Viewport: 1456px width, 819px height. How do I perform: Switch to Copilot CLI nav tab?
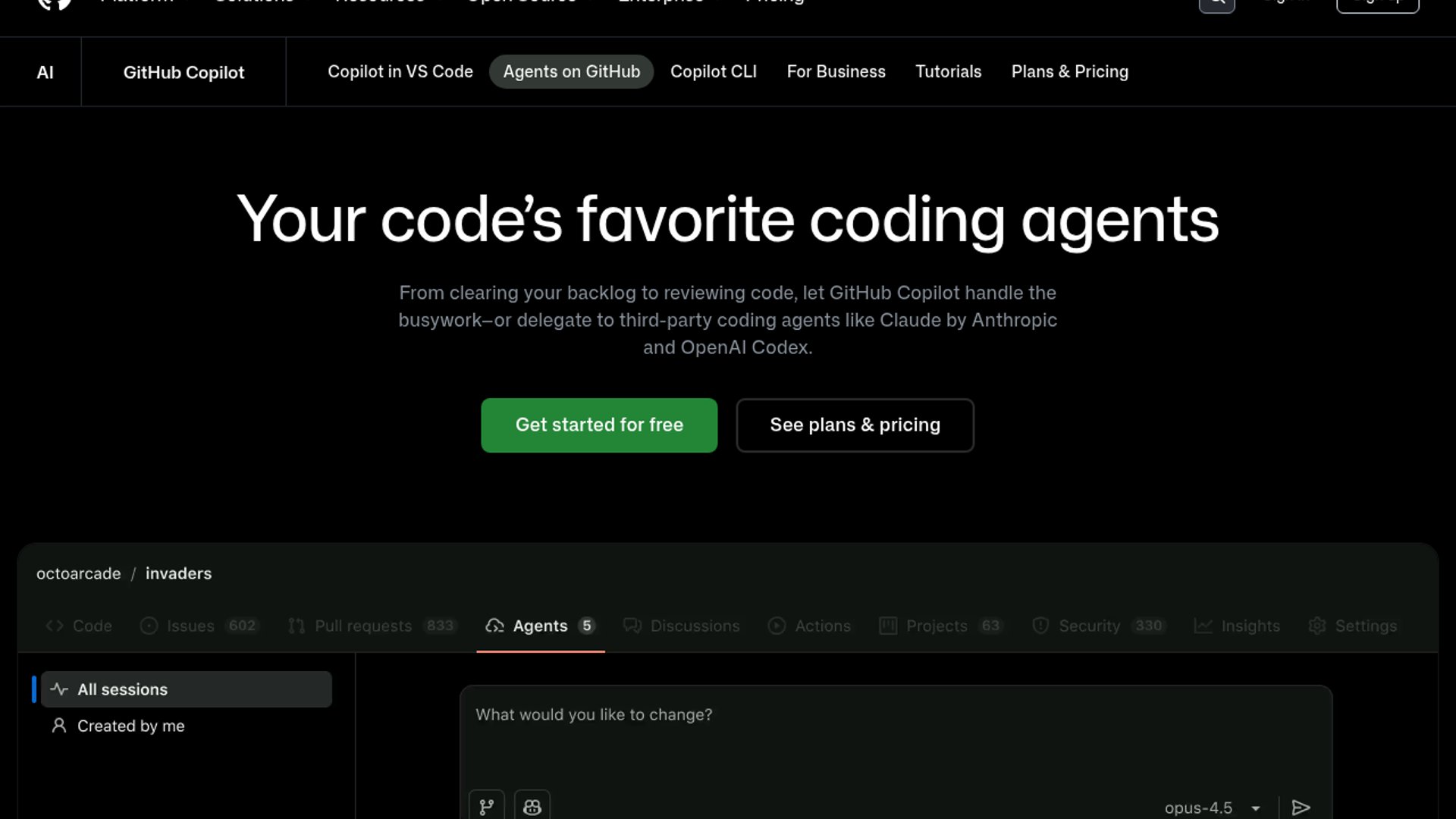713,71
